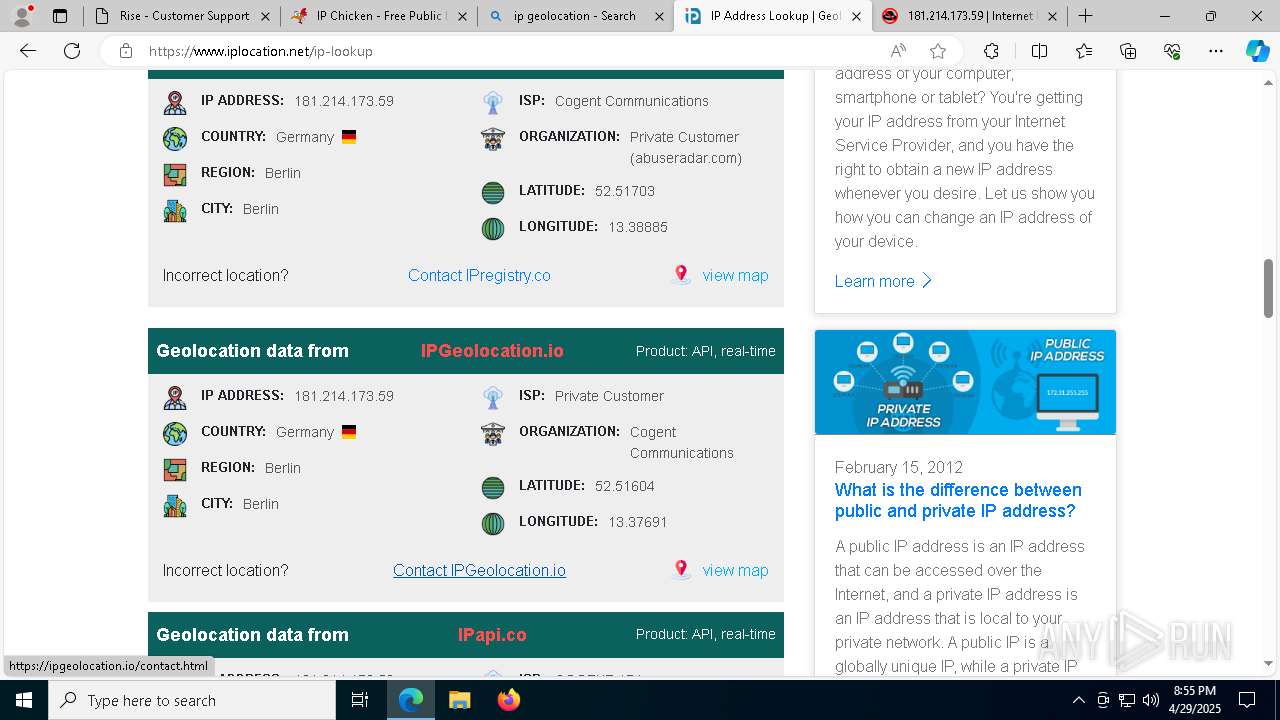Open IPapi.co header link
This screenshot has width=1280, height=720.
point(492,635)
